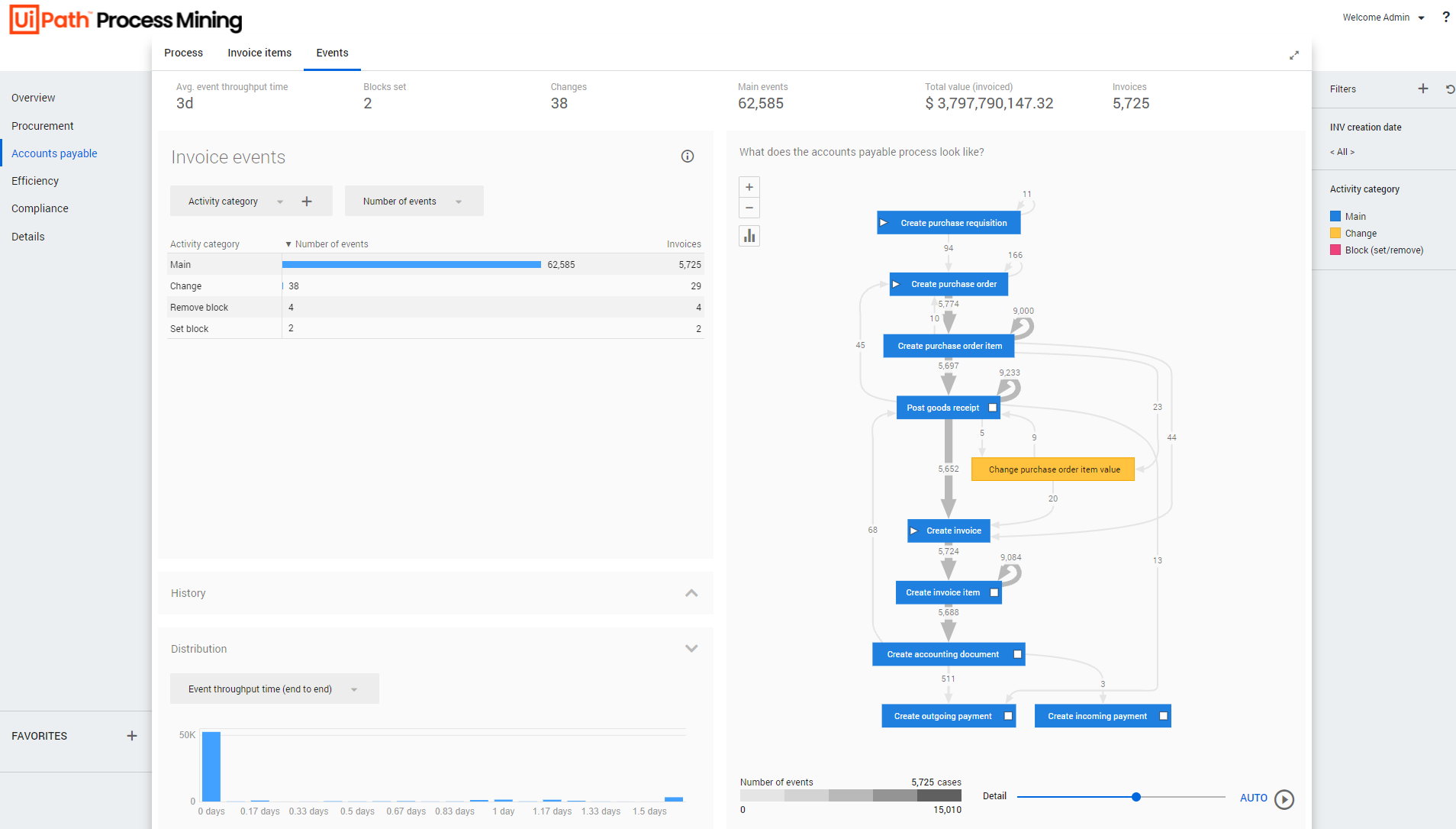Open the help question mark icon
Viewport: 1456px width, 829px height.
[x=1445, y=17]
